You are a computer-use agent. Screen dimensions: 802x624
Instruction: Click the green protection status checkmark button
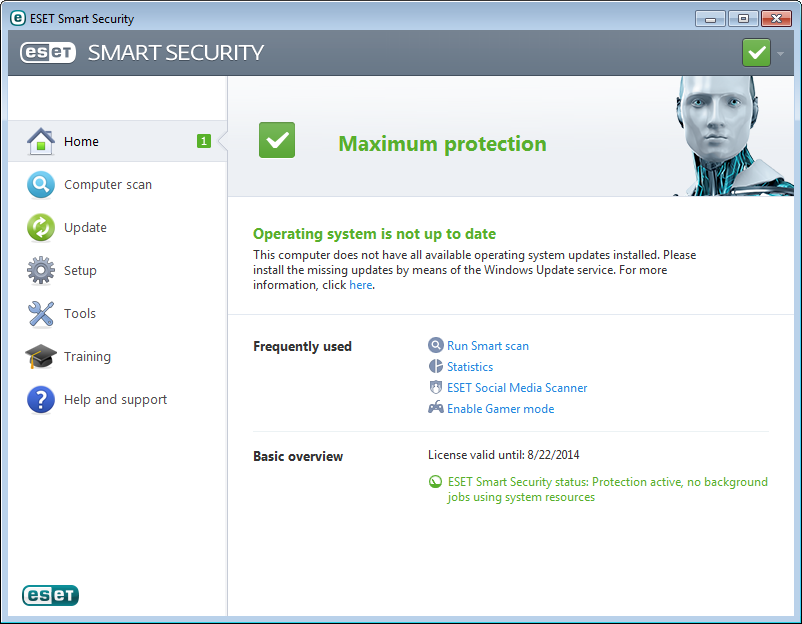pyautogui.click(x=756, y=53)
